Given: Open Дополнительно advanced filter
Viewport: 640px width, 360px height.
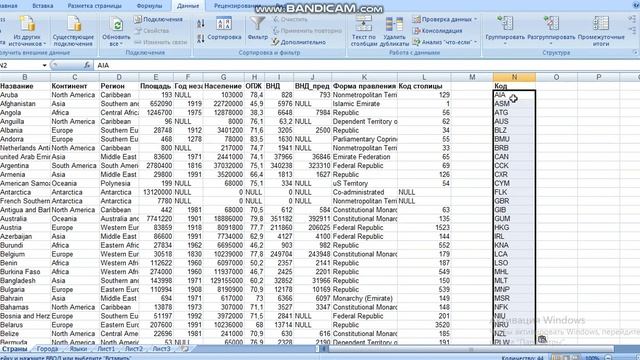Looking at the screenshot, I should coord(299,42).
